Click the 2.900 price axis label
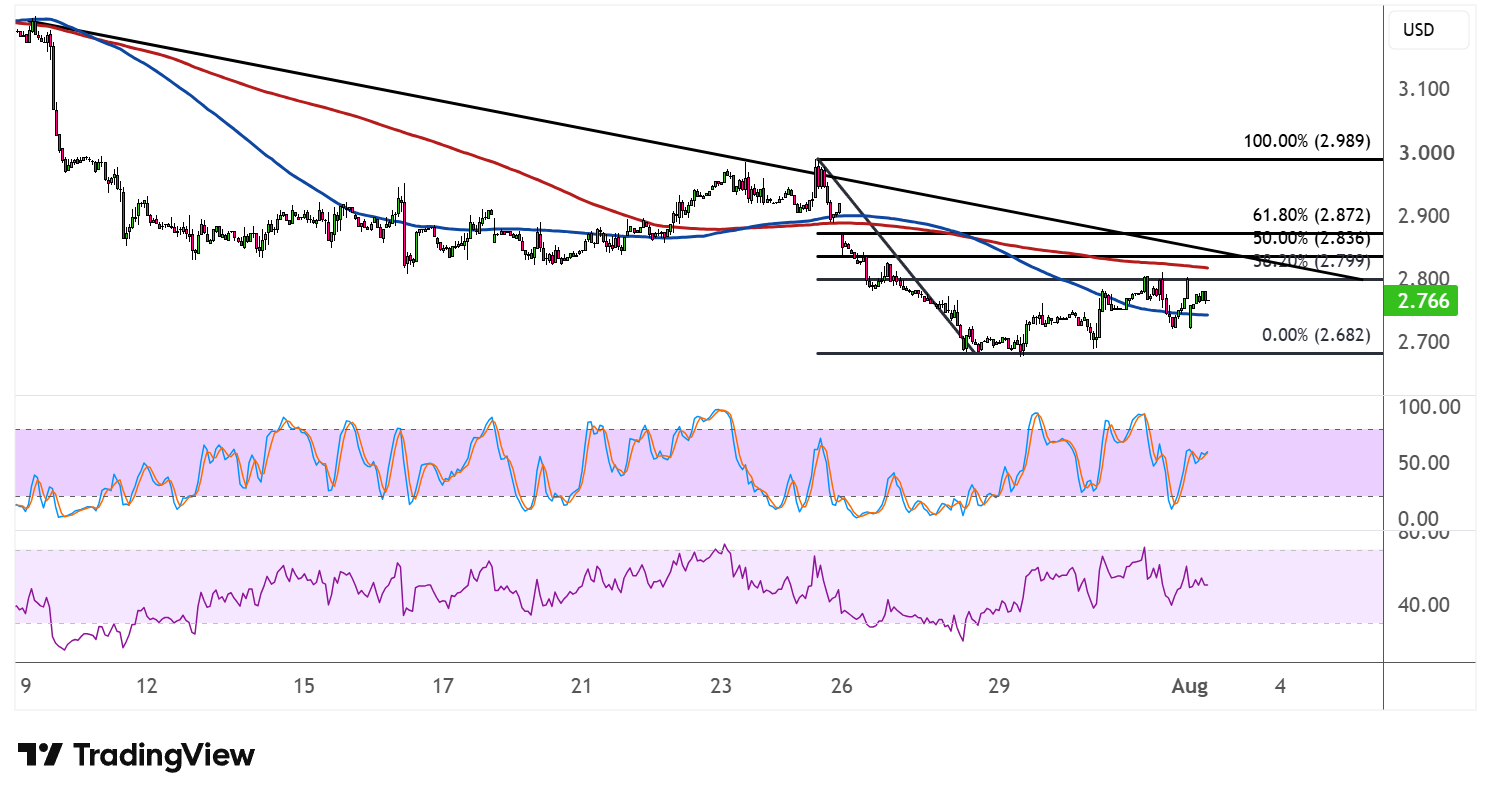This screenshot has height=800, width=1491. 1425,216
